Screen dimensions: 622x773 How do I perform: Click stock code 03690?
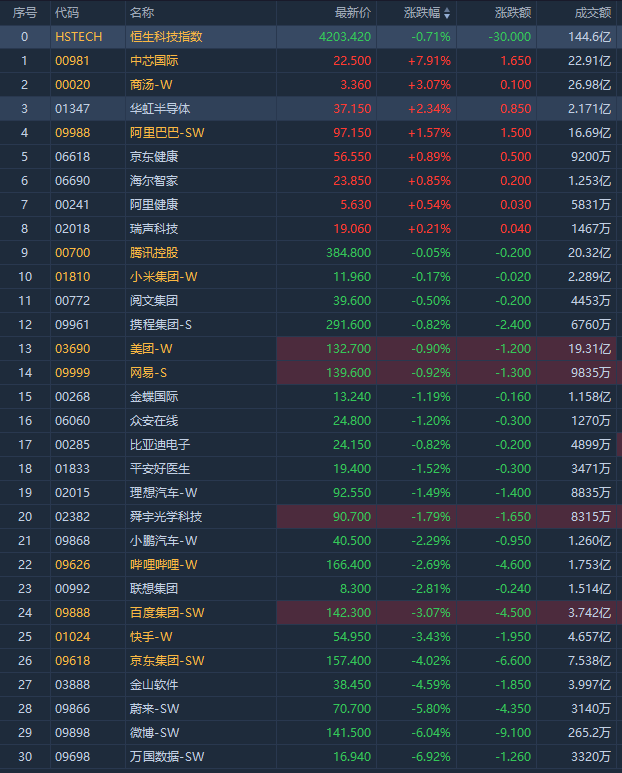72,349
